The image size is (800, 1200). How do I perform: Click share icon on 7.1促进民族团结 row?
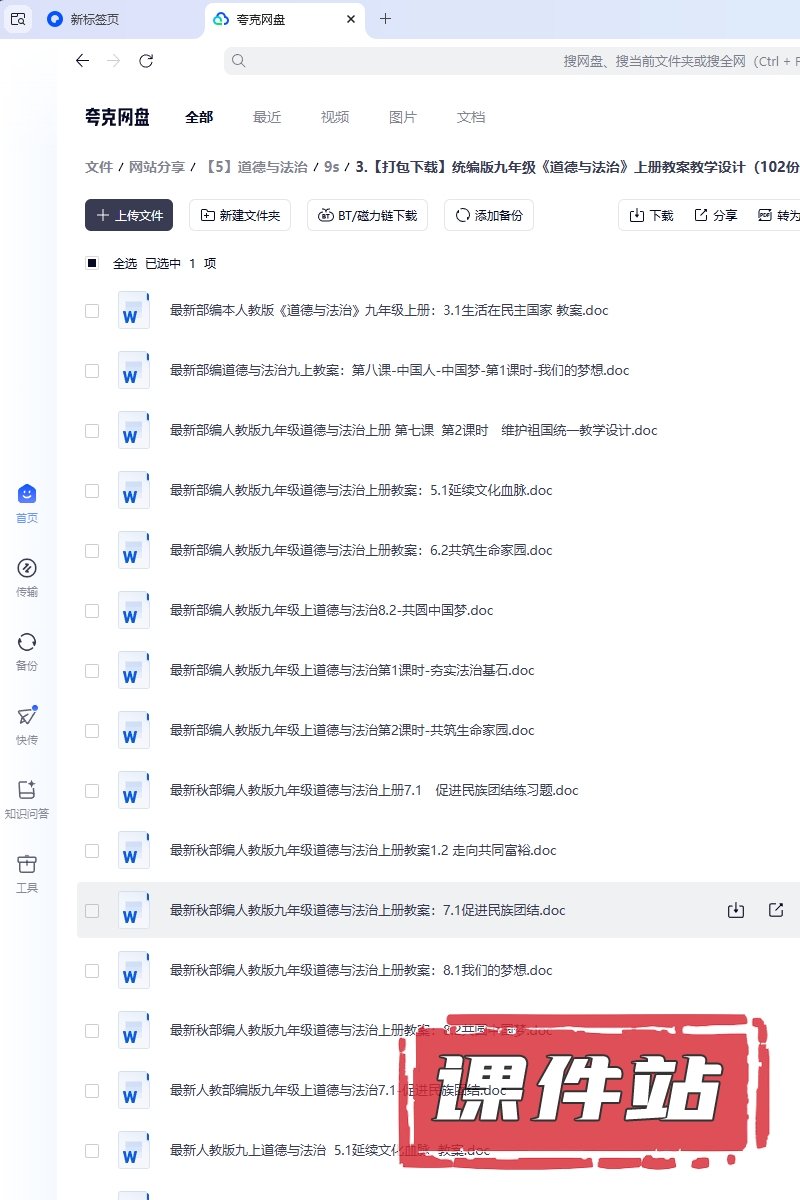tap(776, 910)
